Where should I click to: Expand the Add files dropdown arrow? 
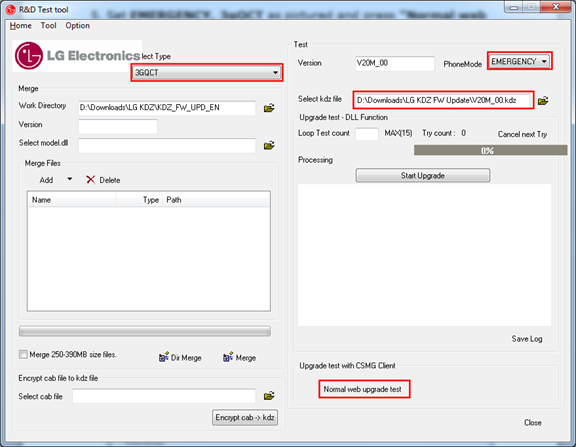(x=69, y=179)
